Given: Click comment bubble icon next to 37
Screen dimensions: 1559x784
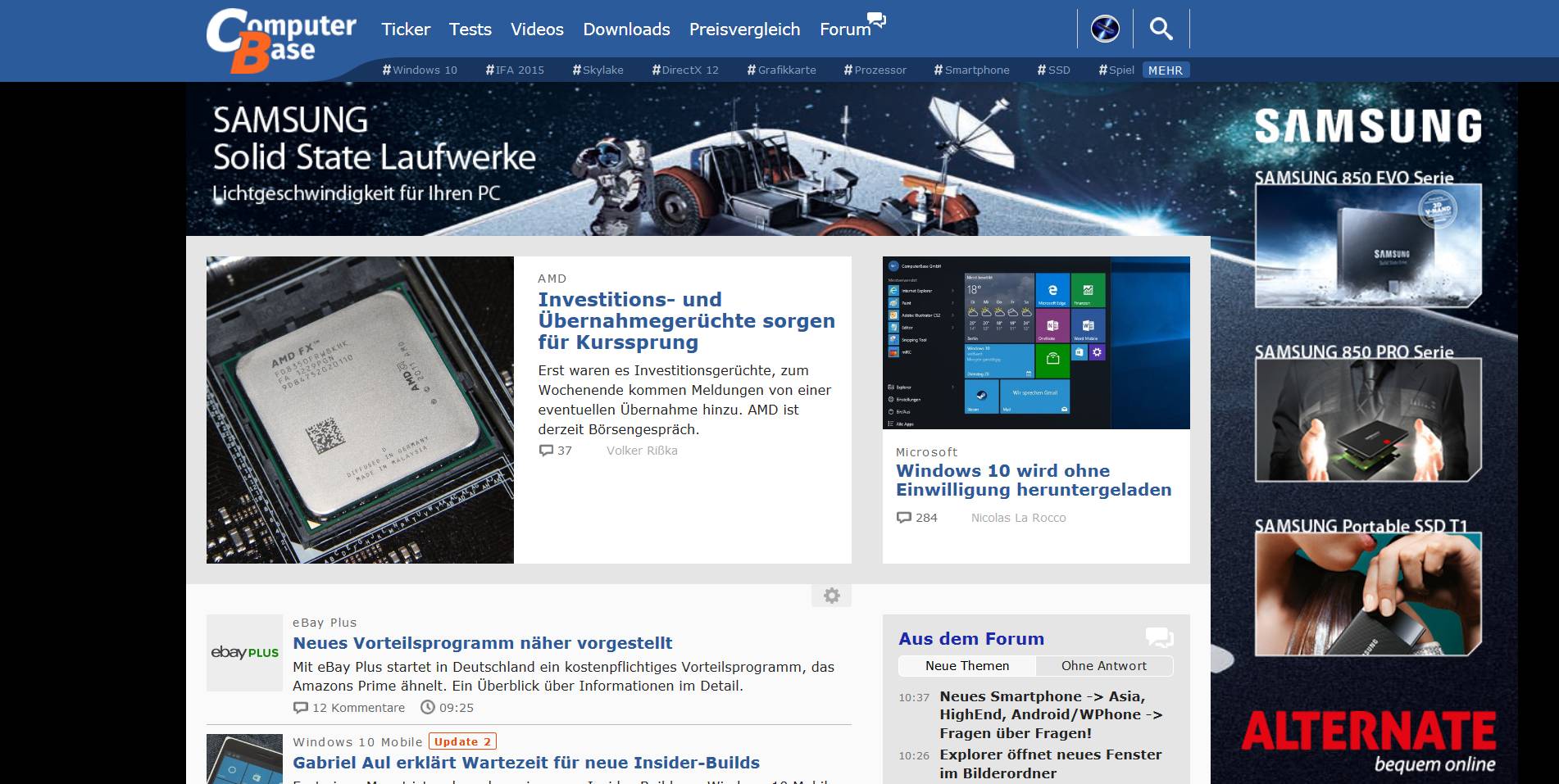Looking at the screenshot, I should click(546, 451).
